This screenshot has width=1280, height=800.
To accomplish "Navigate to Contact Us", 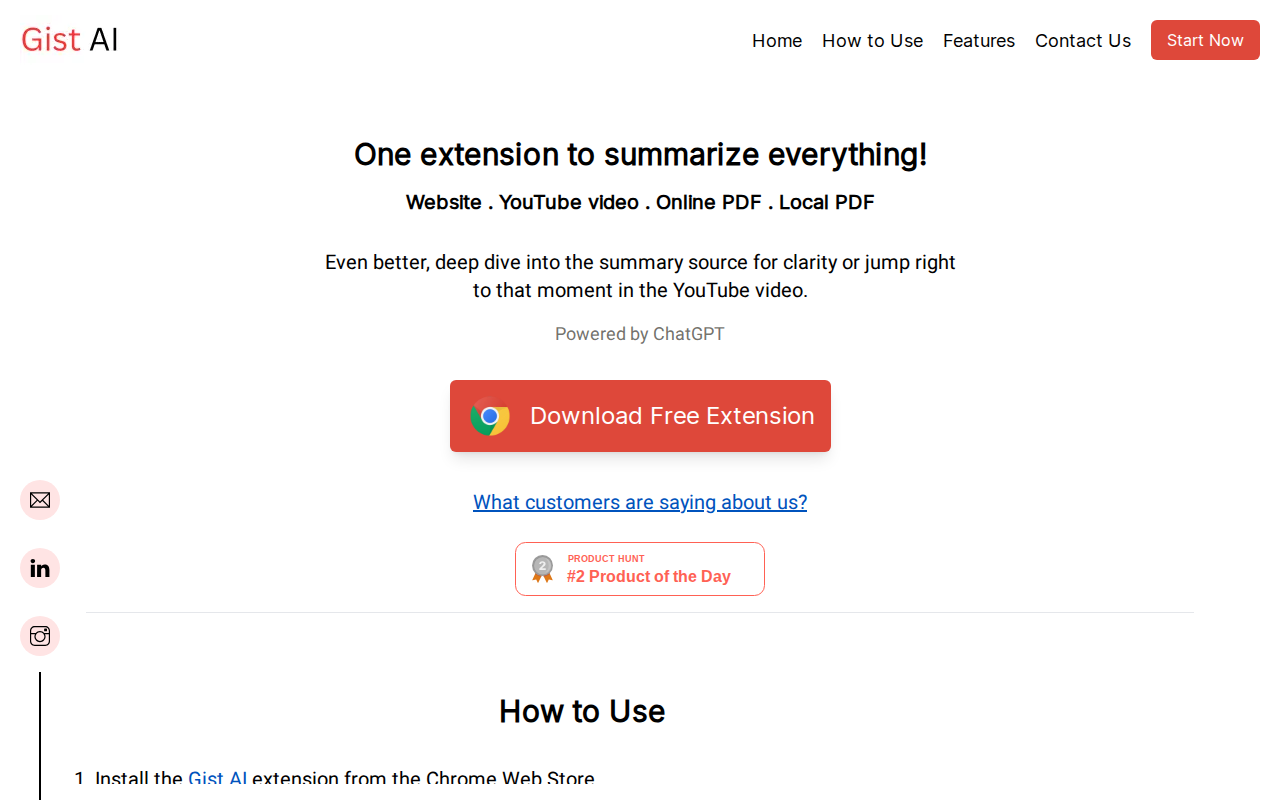I will pyautogui.click(x=1082, y=40).
